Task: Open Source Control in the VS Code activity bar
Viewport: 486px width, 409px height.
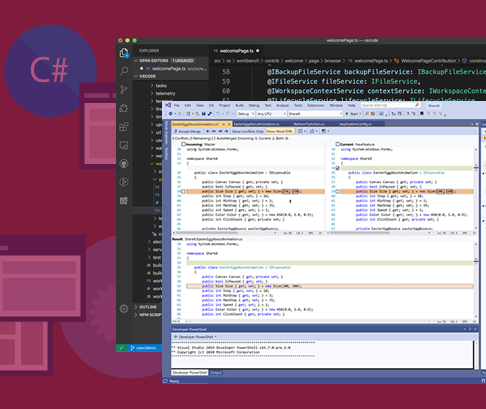Action: click(124, 89)
